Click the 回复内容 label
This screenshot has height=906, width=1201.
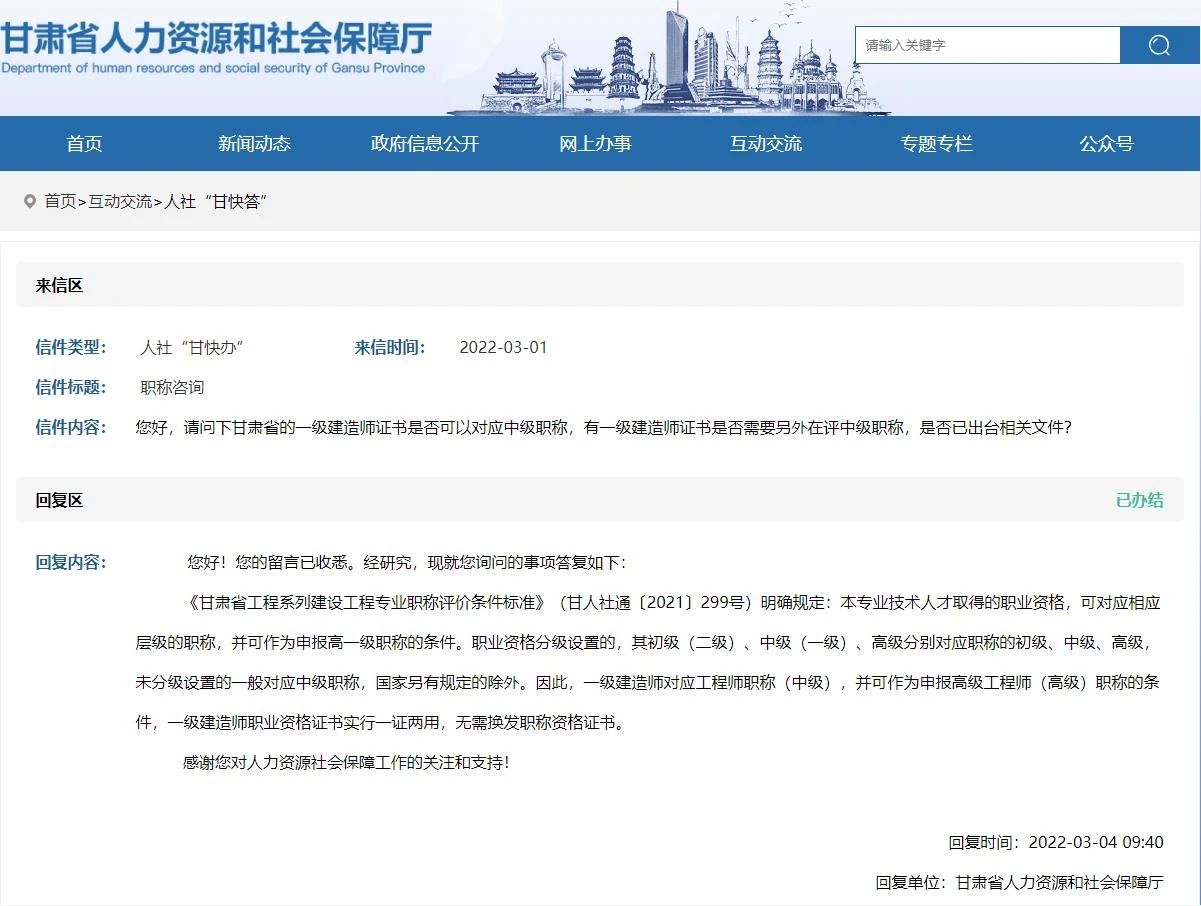[x=71, y=562]
